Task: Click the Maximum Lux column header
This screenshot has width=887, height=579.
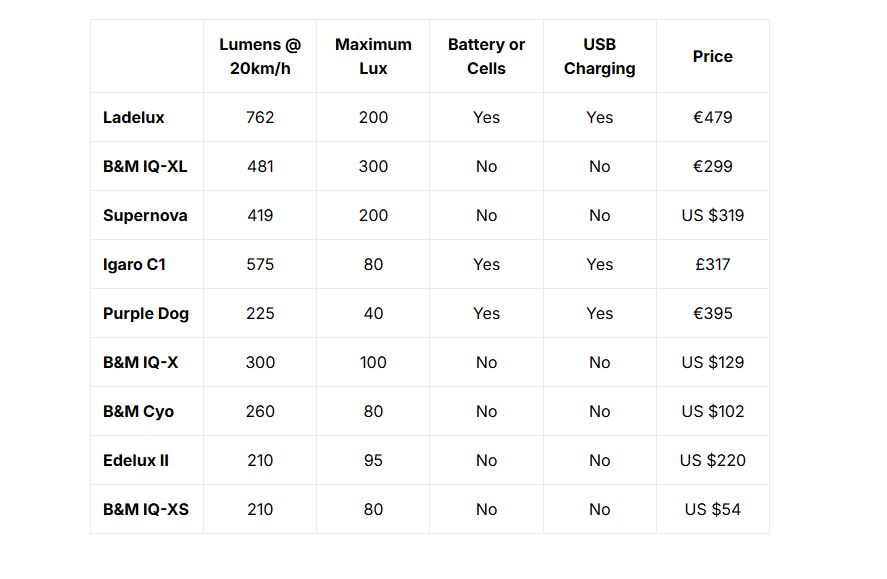Action: point(373,56)
